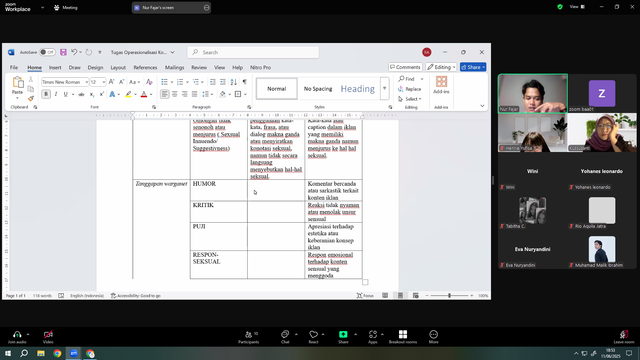Image resolution: width=640 pixels, height=360 pixels.
Task: Apply the No Spacing style
Action: (x=318, y=89)
